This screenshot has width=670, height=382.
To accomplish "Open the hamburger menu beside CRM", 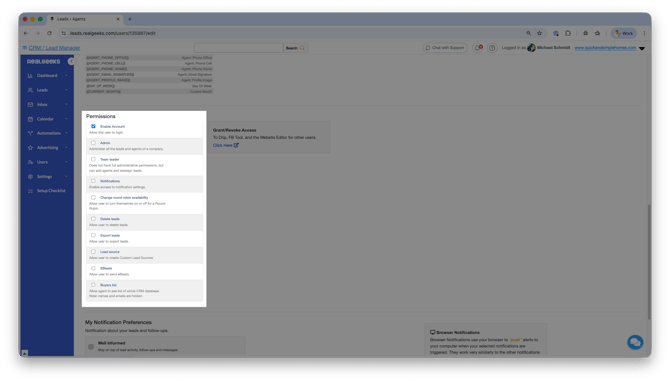I will click(24, 48).
